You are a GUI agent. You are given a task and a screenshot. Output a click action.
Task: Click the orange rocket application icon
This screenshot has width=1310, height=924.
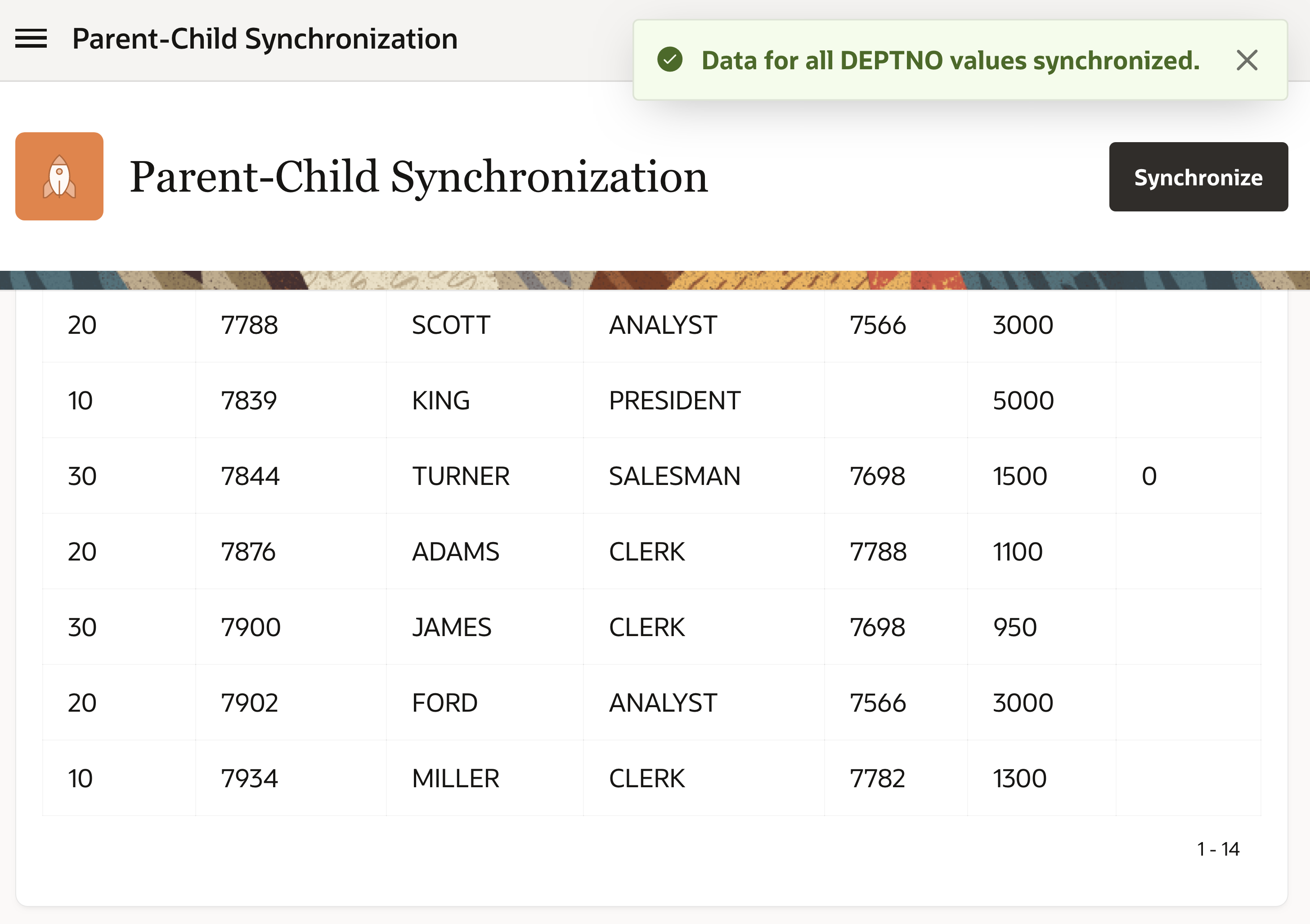(59, 177)
